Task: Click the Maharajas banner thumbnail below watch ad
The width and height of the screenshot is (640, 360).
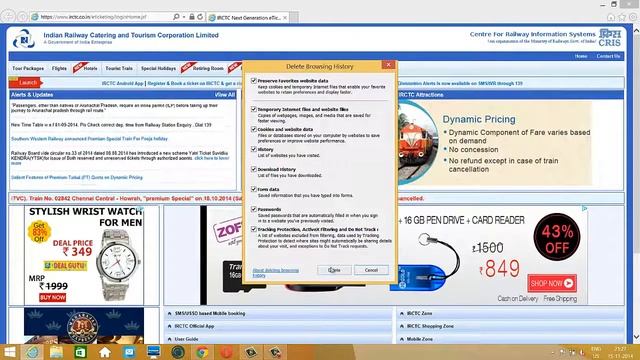Action: coord(84,326)
